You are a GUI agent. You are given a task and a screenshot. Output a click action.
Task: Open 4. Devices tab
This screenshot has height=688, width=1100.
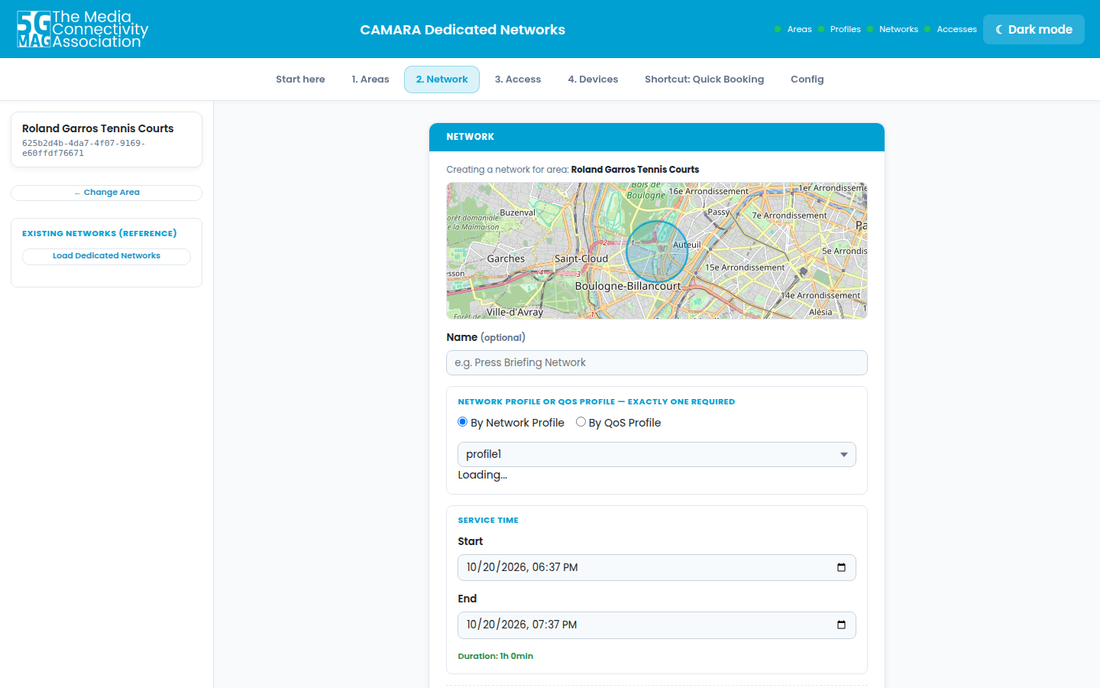click(x=593, y=79)
